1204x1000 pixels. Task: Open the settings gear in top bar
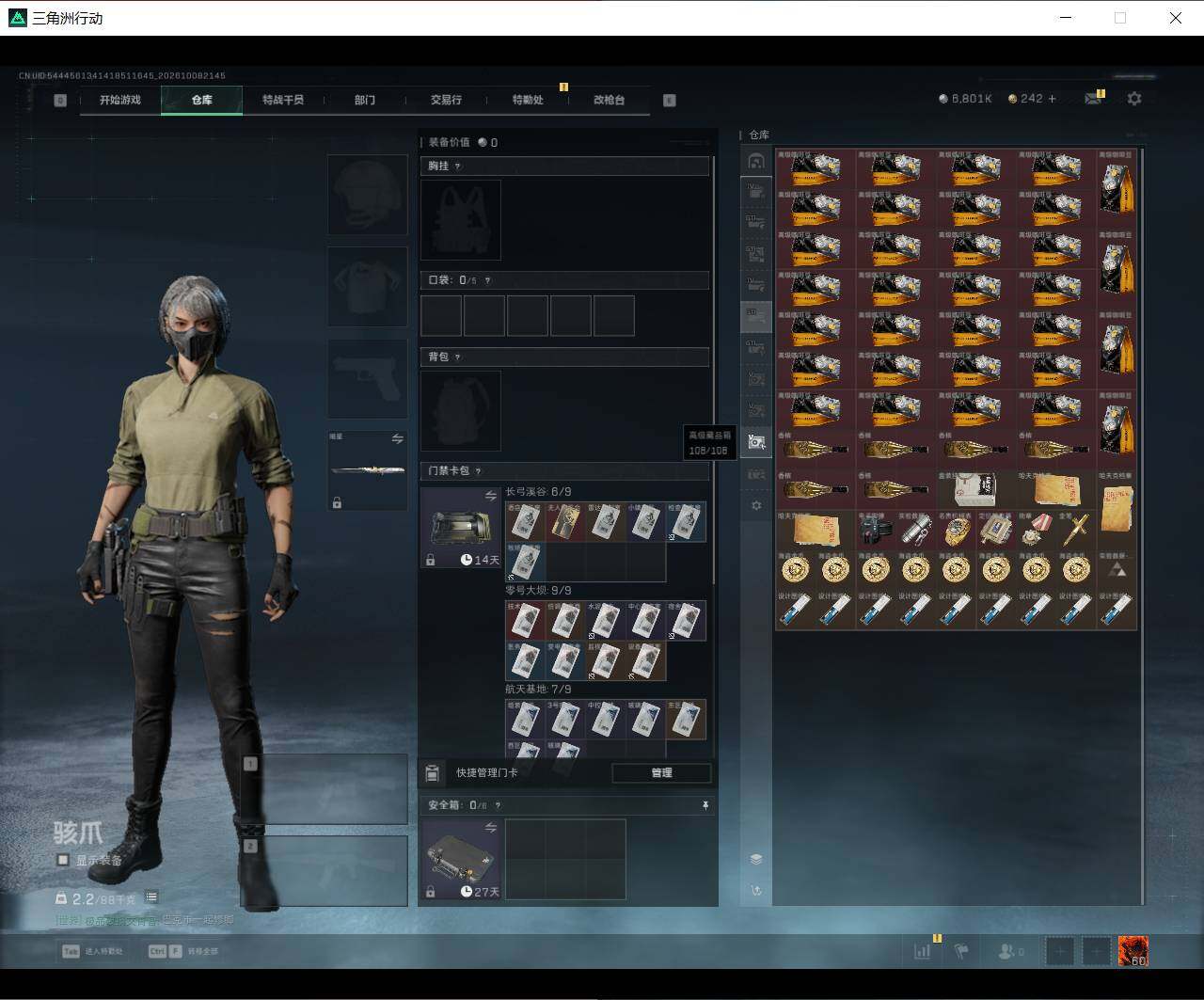point(1134,99)
